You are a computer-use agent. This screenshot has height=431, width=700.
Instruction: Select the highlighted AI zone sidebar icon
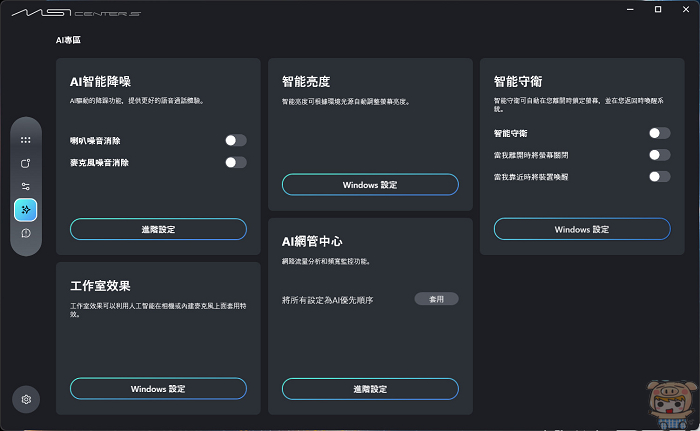click(26, 209)
